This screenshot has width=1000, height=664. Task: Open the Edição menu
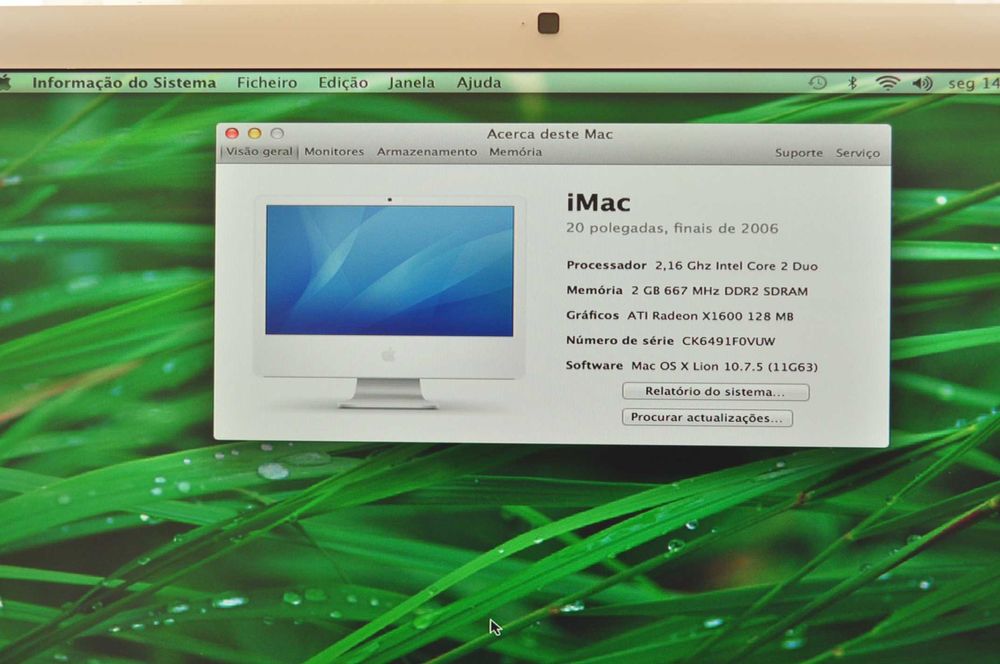click(x=343, y=83)
